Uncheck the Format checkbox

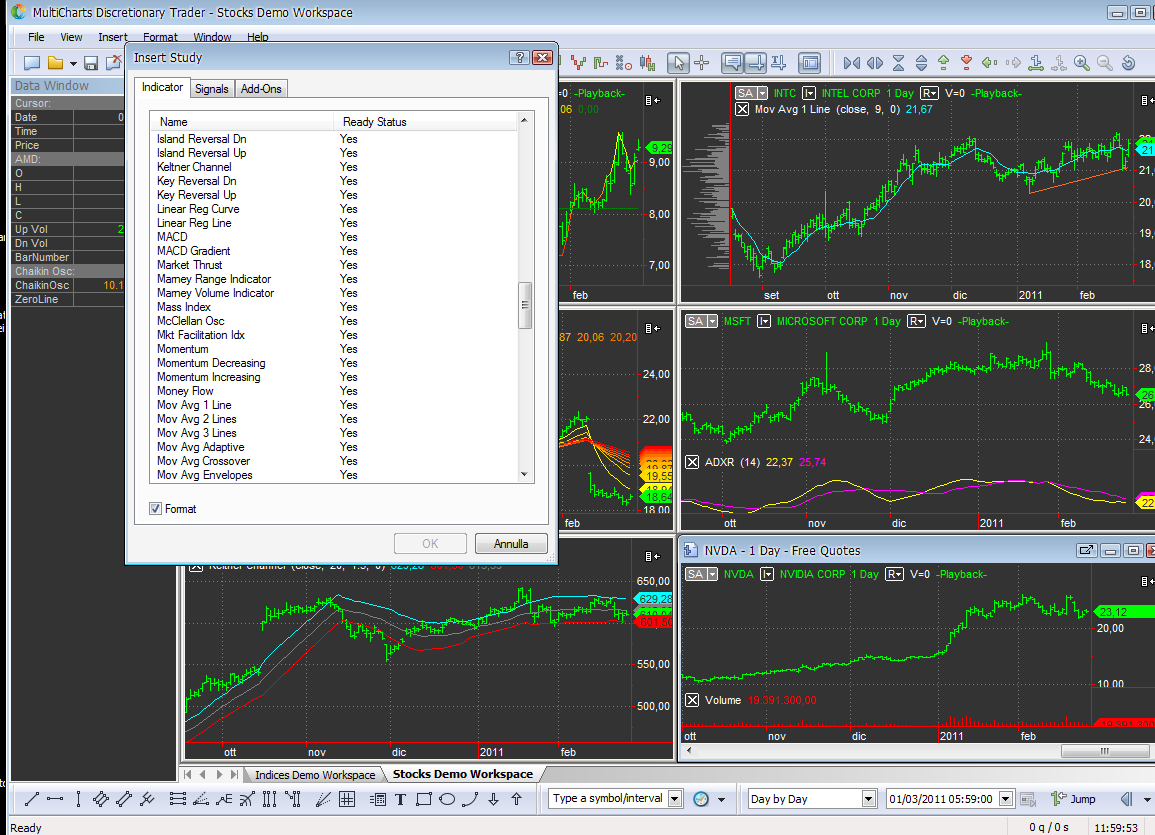click(x=155, y=509)
